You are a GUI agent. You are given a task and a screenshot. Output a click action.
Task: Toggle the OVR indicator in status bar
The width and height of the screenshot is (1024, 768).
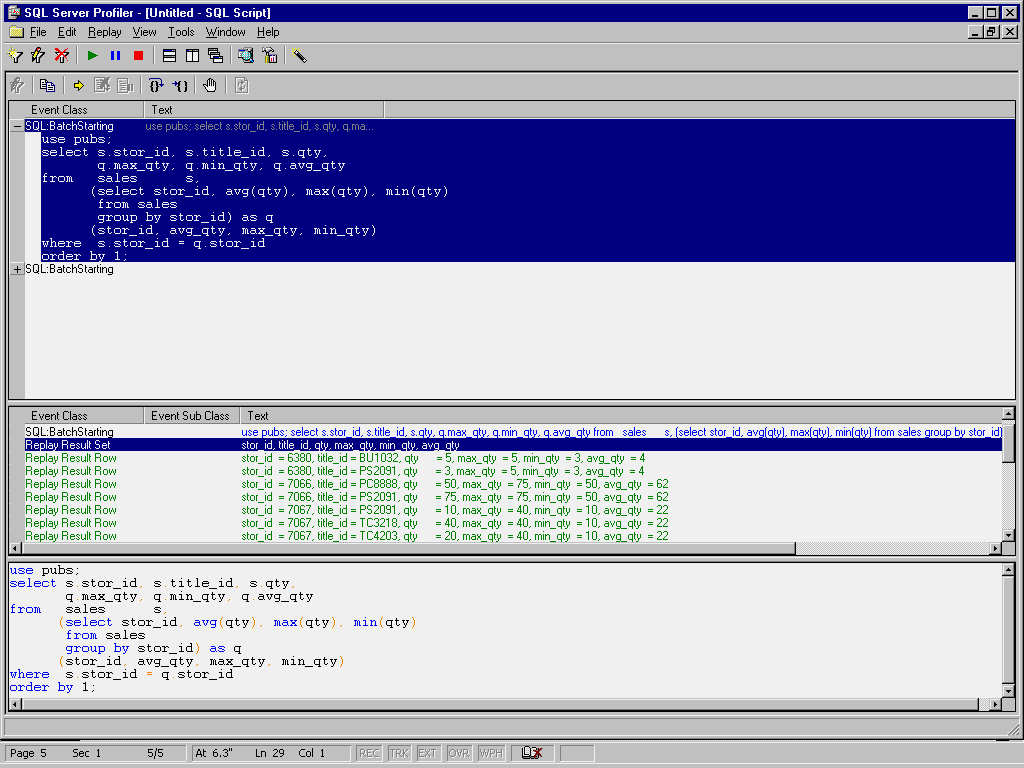pyautogui.click(x=459, y=753)
